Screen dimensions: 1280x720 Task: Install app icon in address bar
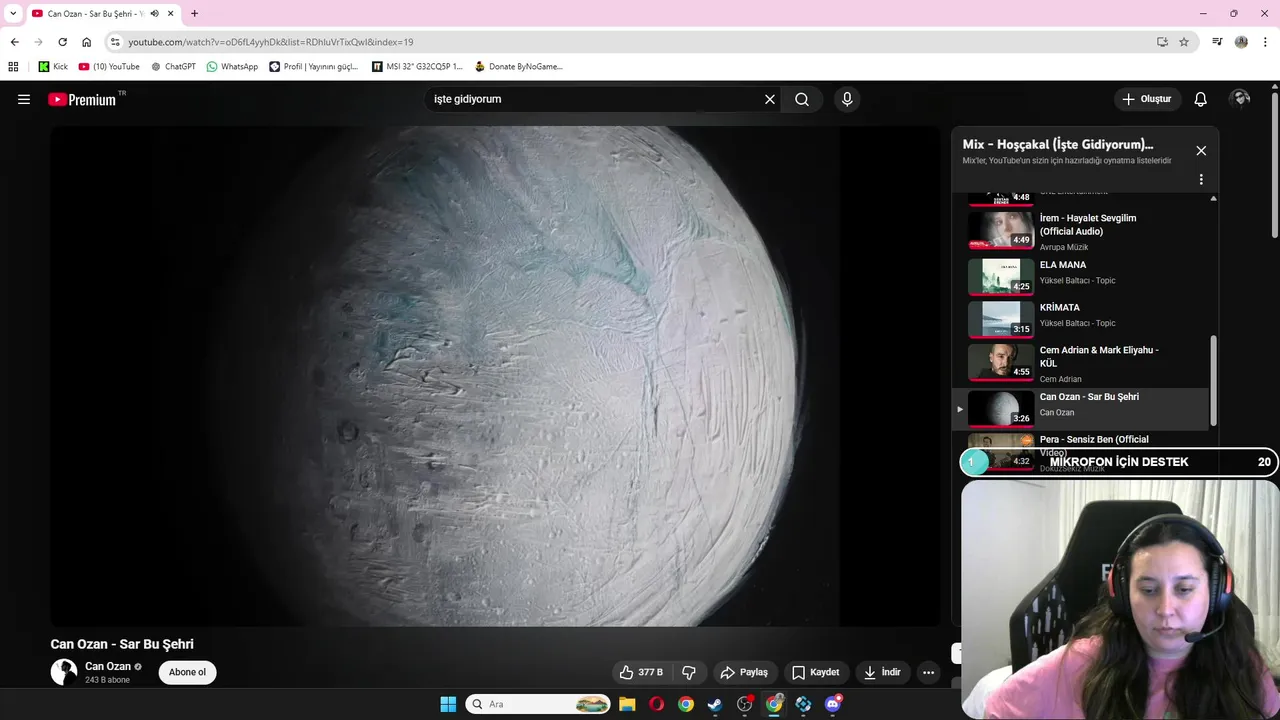1162,42
